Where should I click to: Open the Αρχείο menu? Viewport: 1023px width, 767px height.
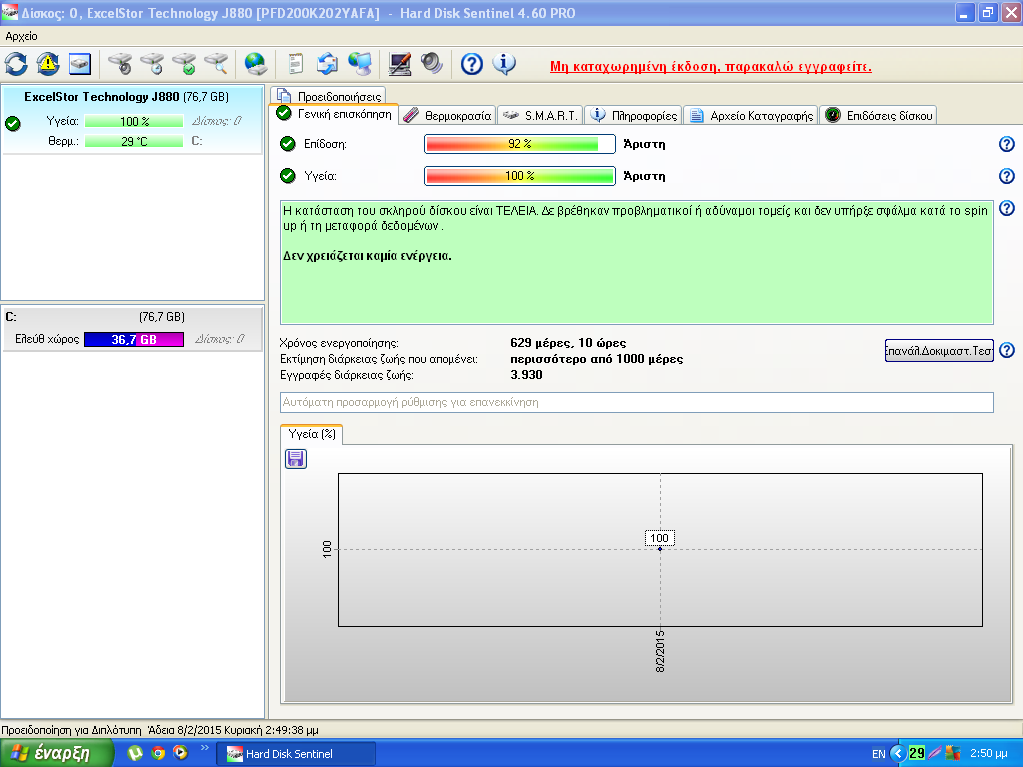[x=22, y=37]
